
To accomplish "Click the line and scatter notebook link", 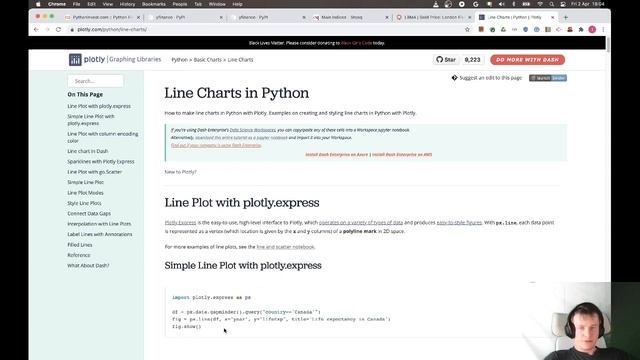I will tap(285, 247).
